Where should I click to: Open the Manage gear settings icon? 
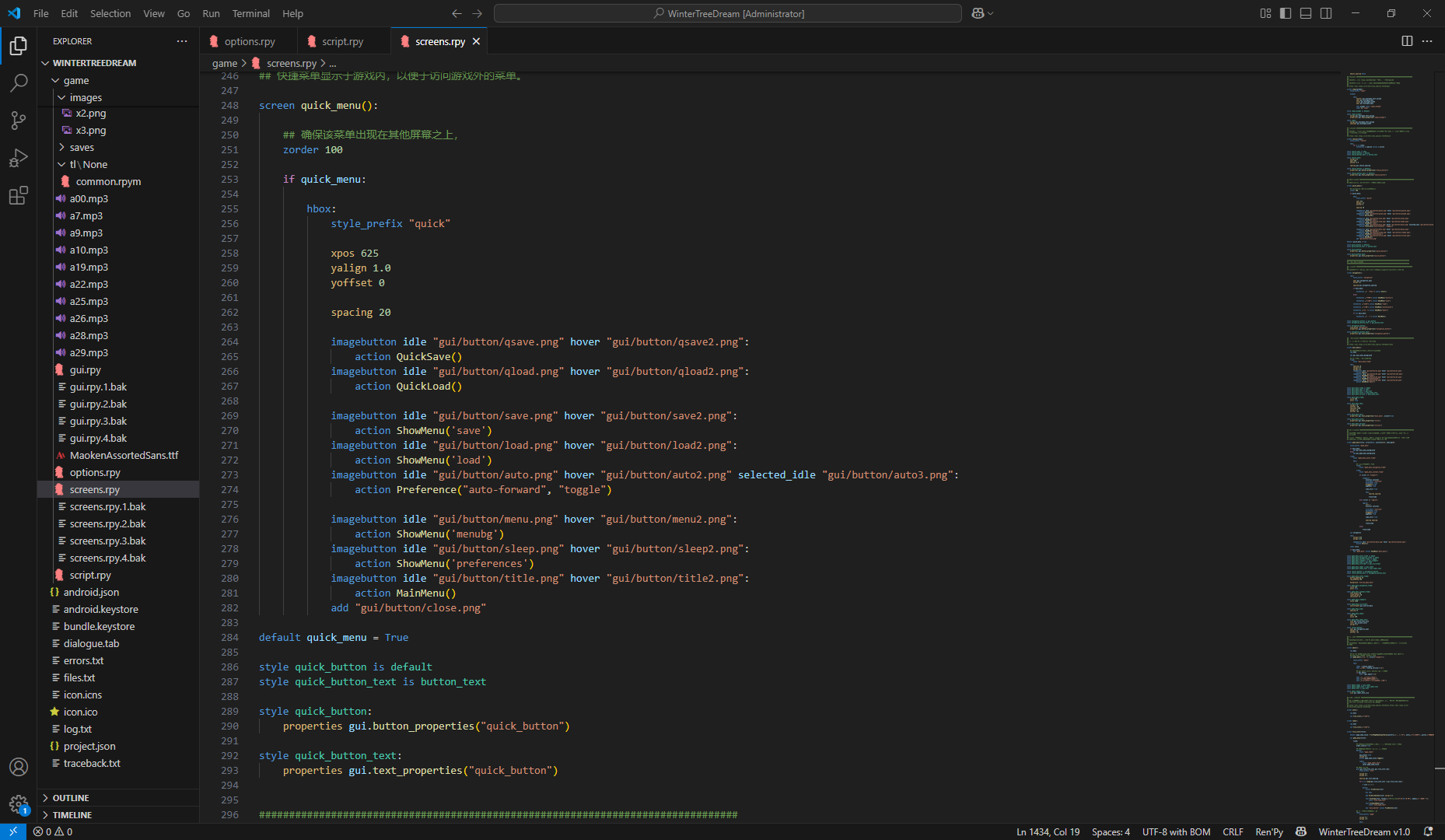coord(19,803)
